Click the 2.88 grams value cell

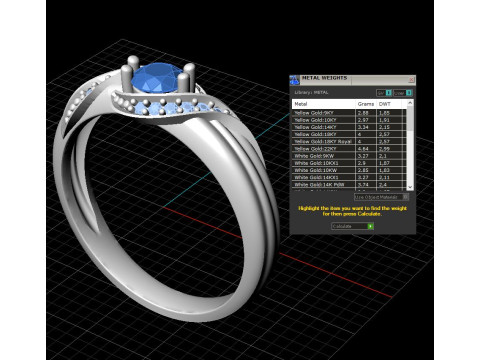(x=366, y=113)
